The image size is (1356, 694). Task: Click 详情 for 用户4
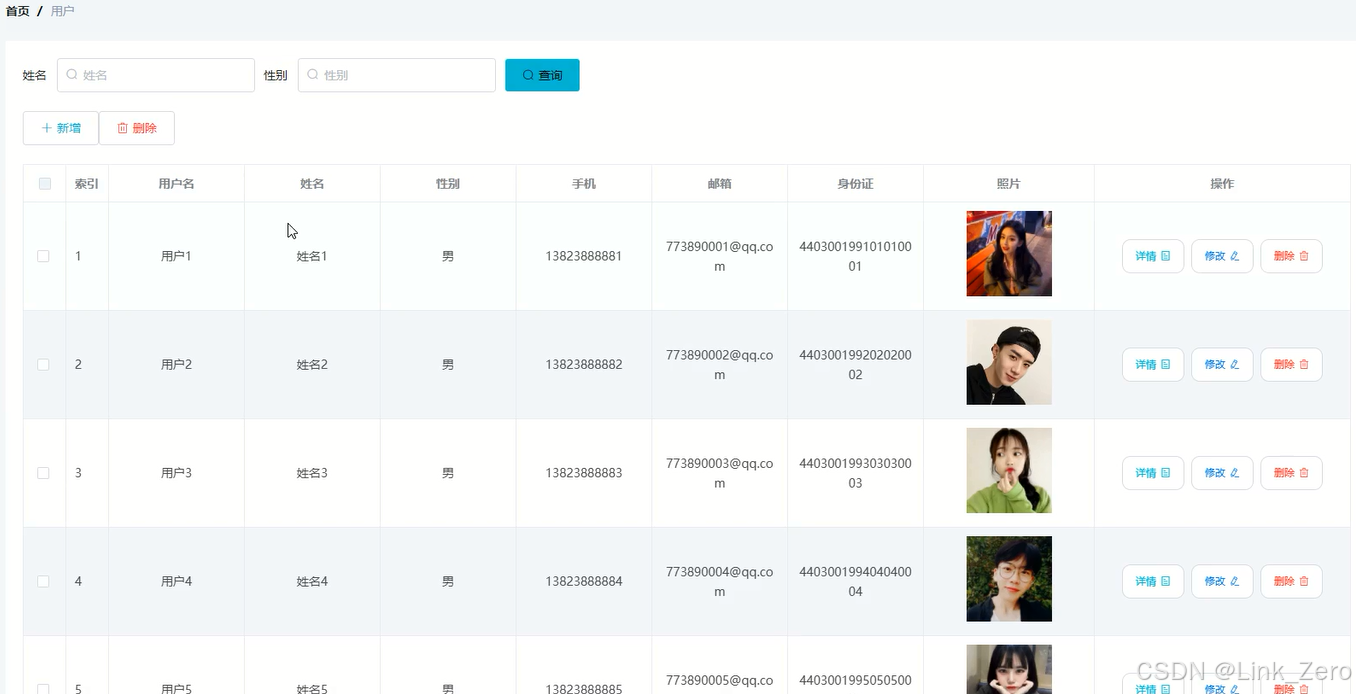[1152, 581]
